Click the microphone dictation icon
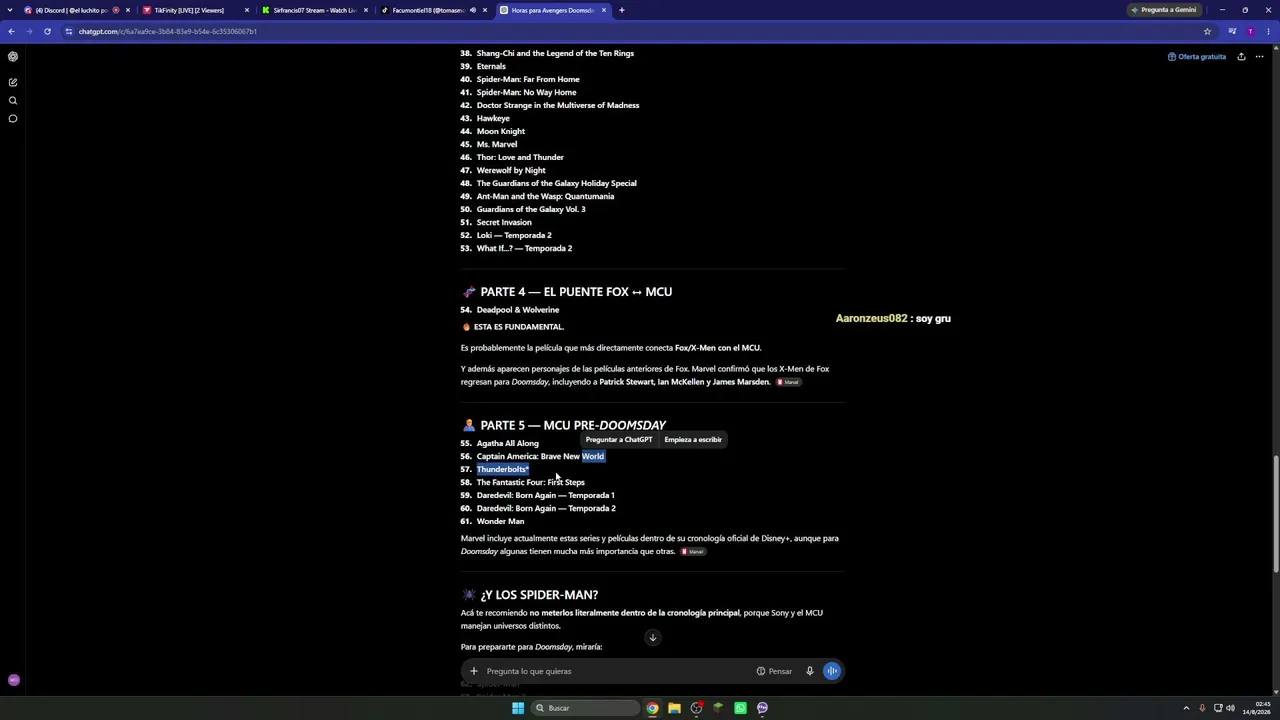The image size is (1280, 720). [810, 671]
